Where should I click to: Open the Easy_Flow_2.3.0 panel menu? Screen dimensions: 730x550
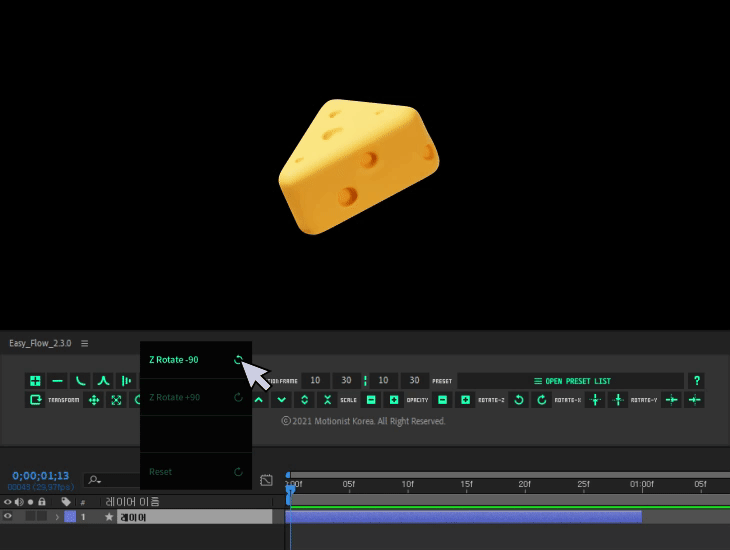click(x=84, y=343)
